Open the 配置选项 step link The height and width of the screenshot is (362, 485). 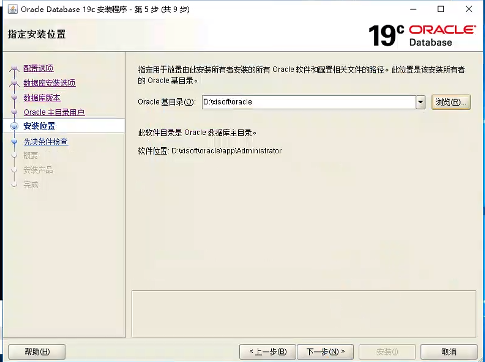tap(39, 68)
